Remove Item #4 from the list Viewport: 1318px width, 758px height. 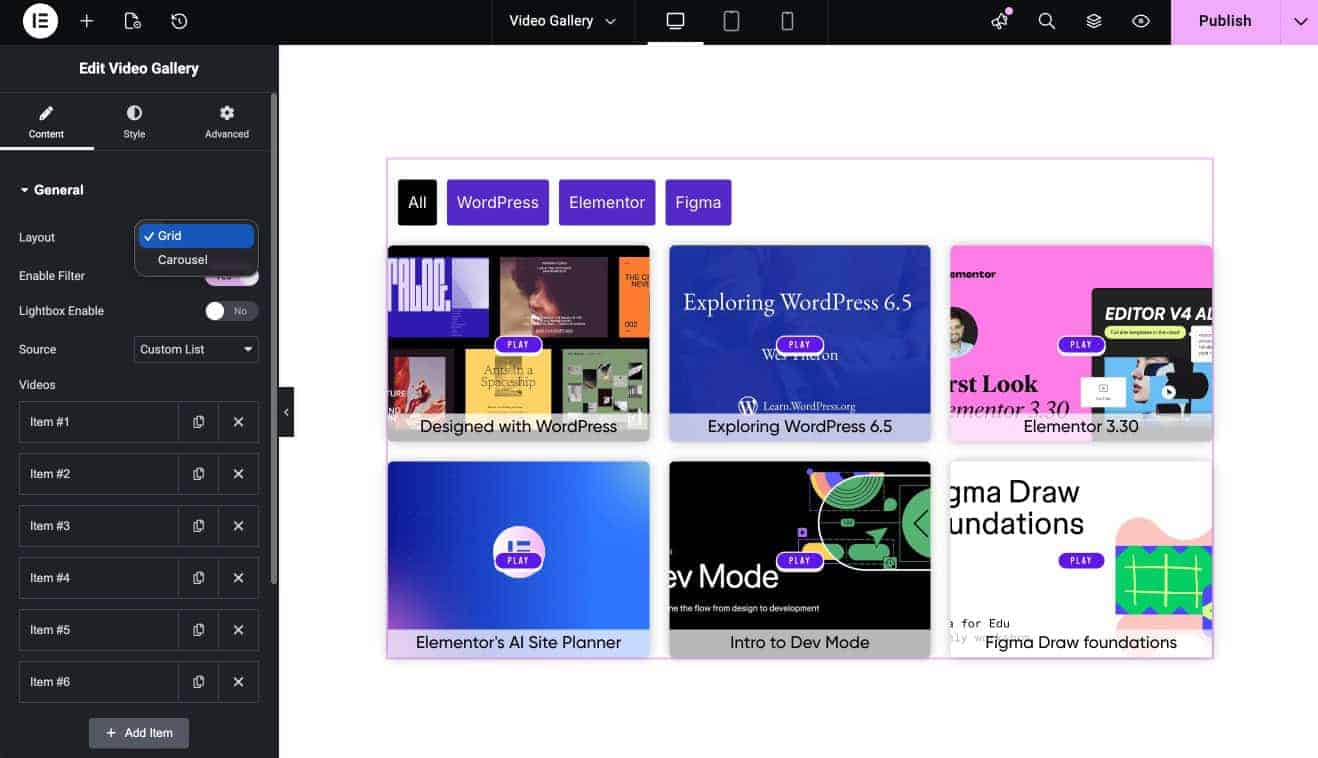point(238,578)
